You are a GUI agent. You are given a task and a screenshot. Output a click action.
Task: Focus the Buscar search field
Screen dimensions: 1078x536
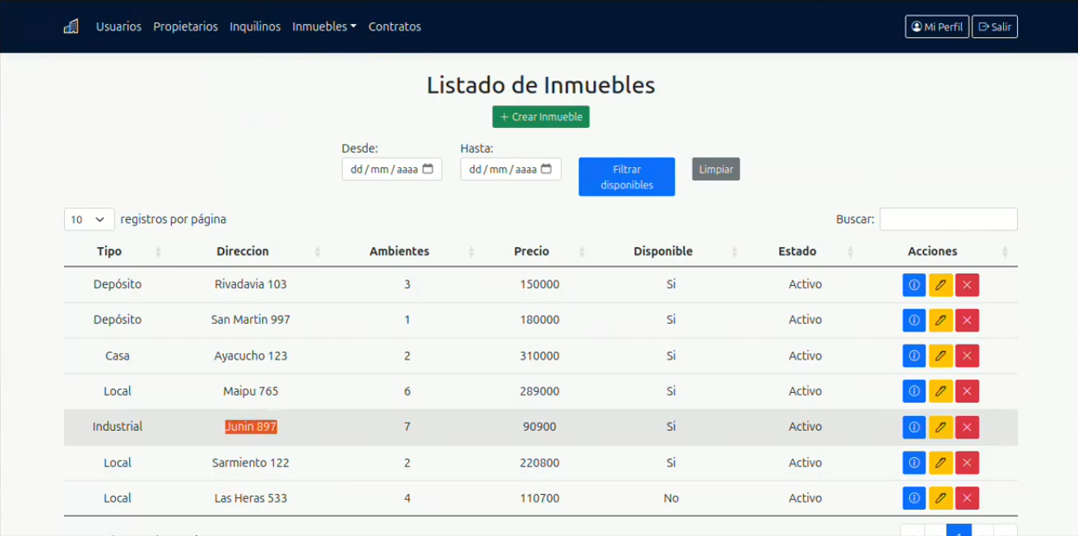[x=949, y=219]
